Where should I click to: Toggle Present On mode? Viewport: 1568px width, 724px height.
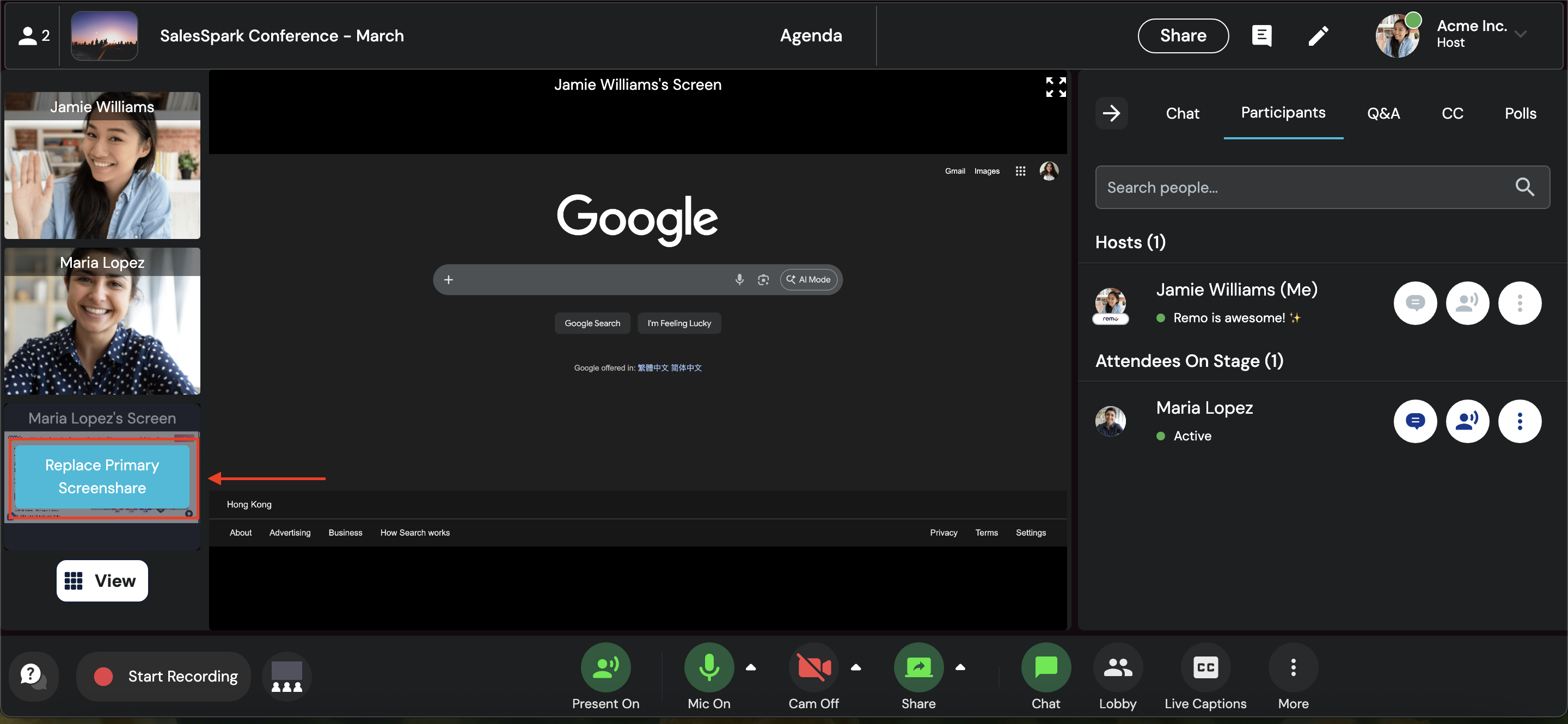pyautogui.click(x=605, y=667)
